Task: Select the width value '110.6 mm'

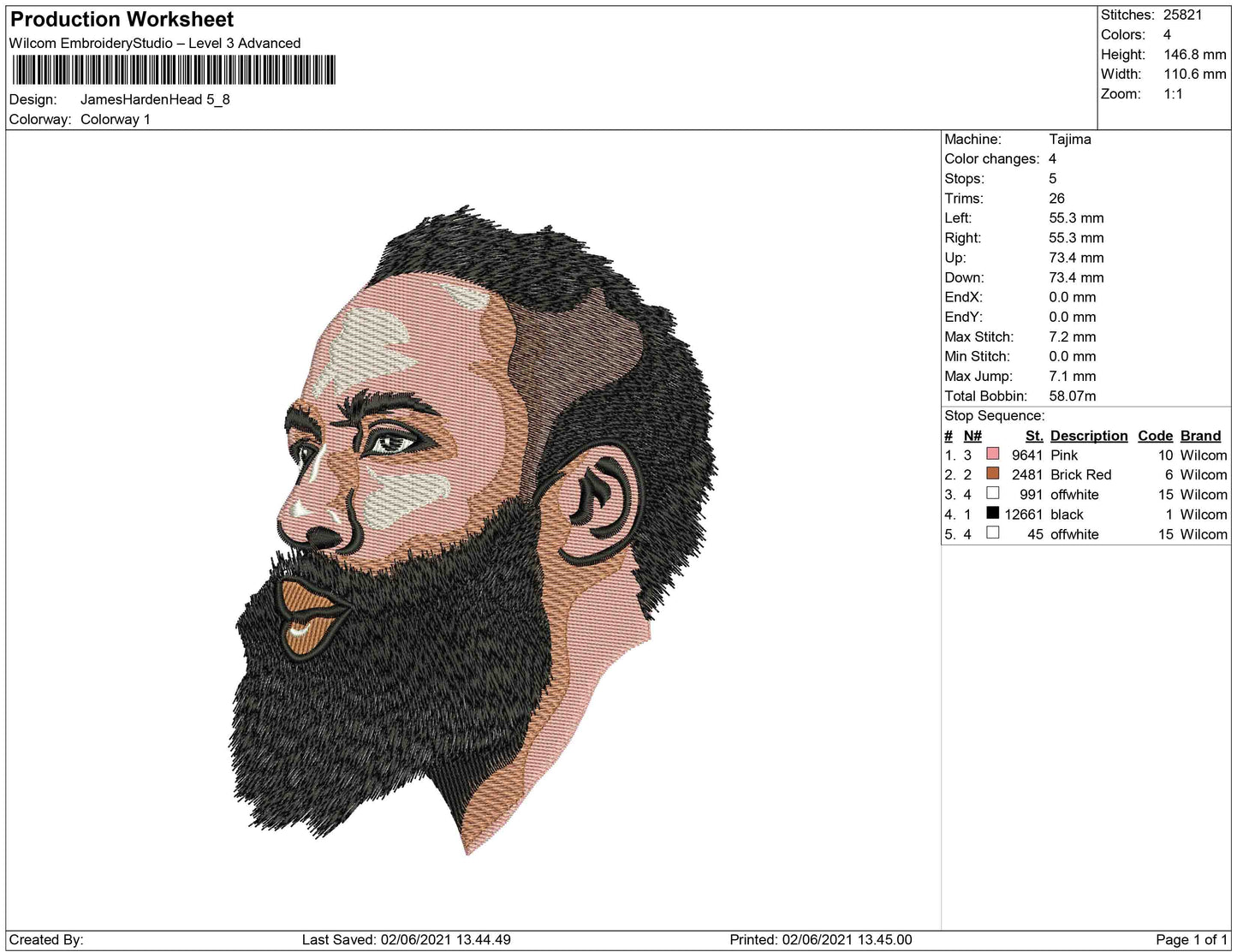Action: click(1195, 74)
